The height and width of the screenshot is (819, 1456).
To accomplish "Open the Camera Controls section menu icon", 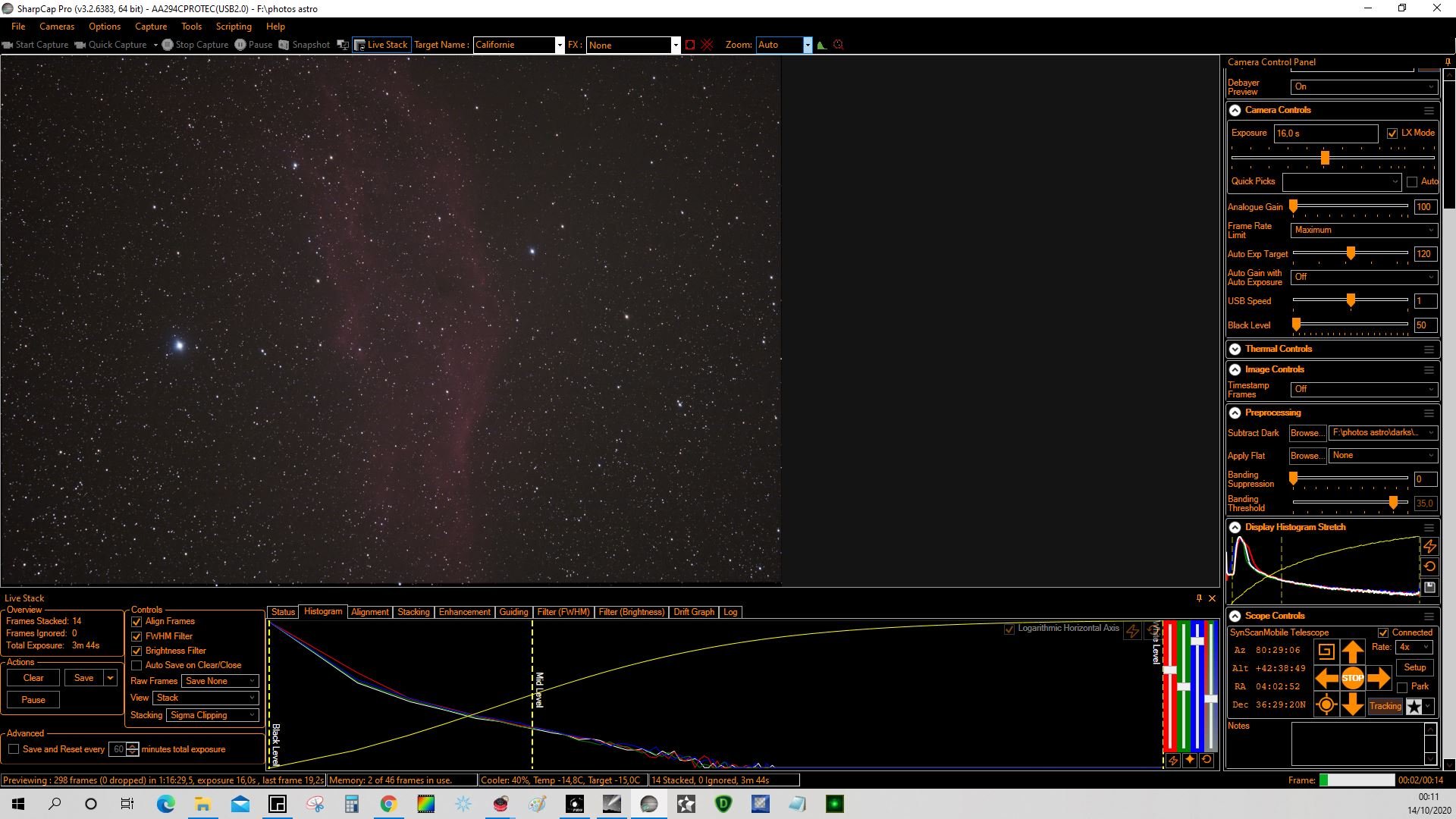I will click(1429, 111).
